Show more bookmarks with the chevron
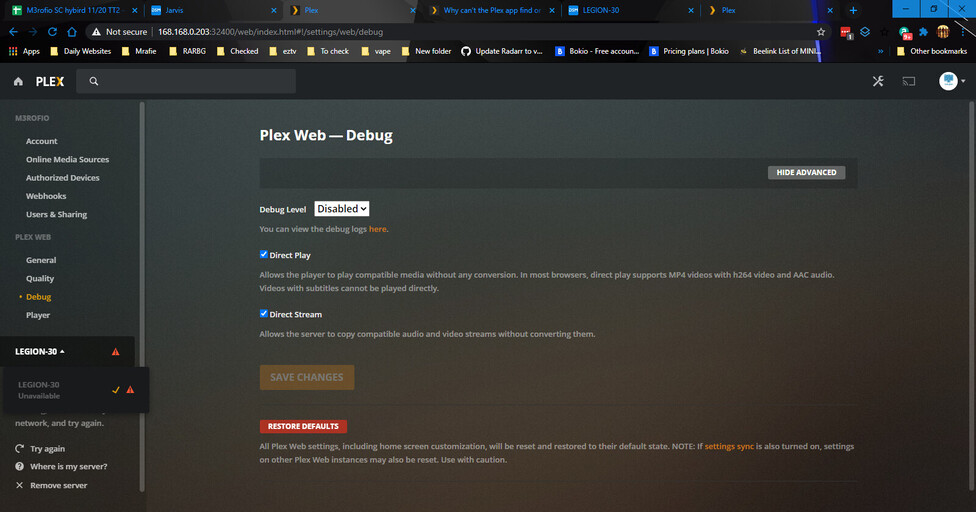The height and width of the screenshot is (512, 976). coord(880,52)
